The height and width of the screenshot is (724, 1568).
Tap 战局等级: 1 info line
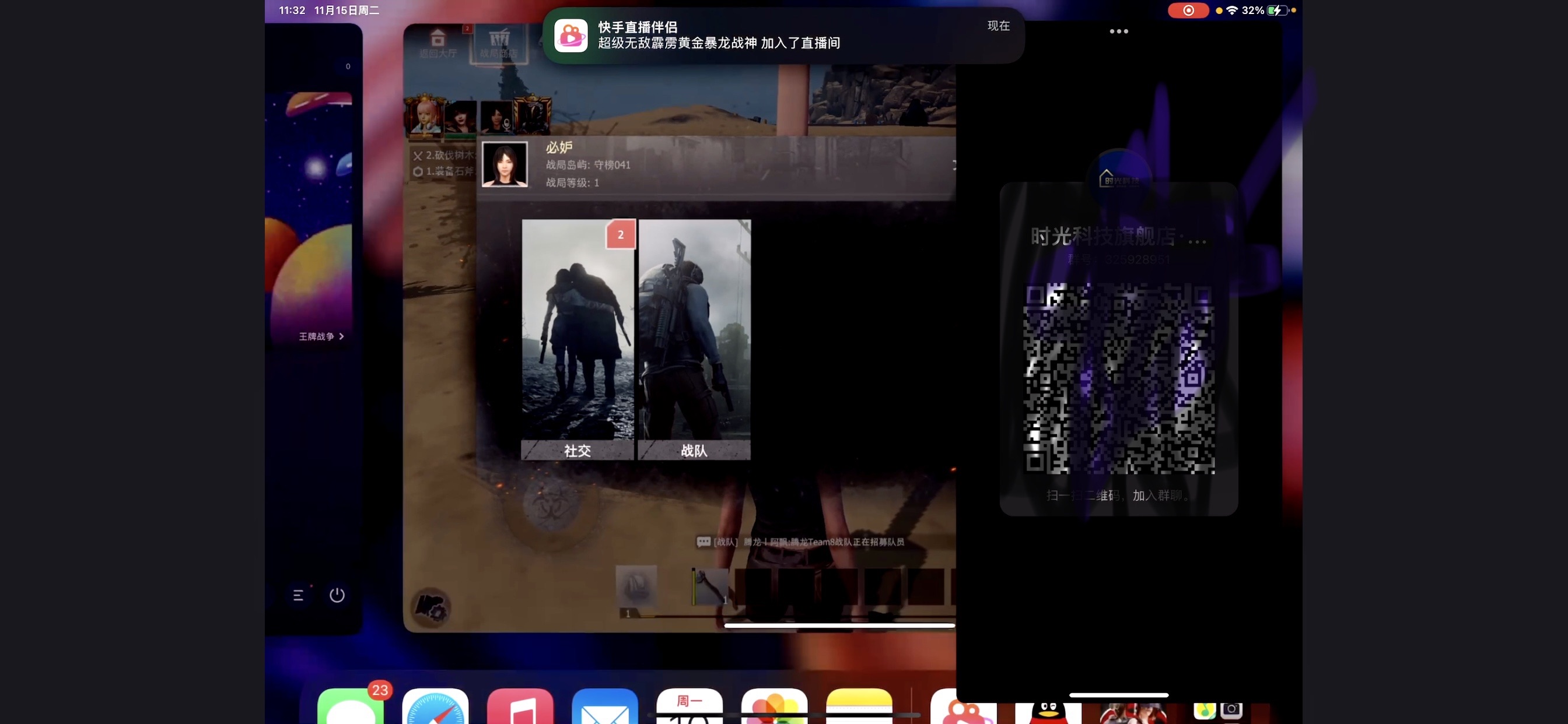(572, 182)
